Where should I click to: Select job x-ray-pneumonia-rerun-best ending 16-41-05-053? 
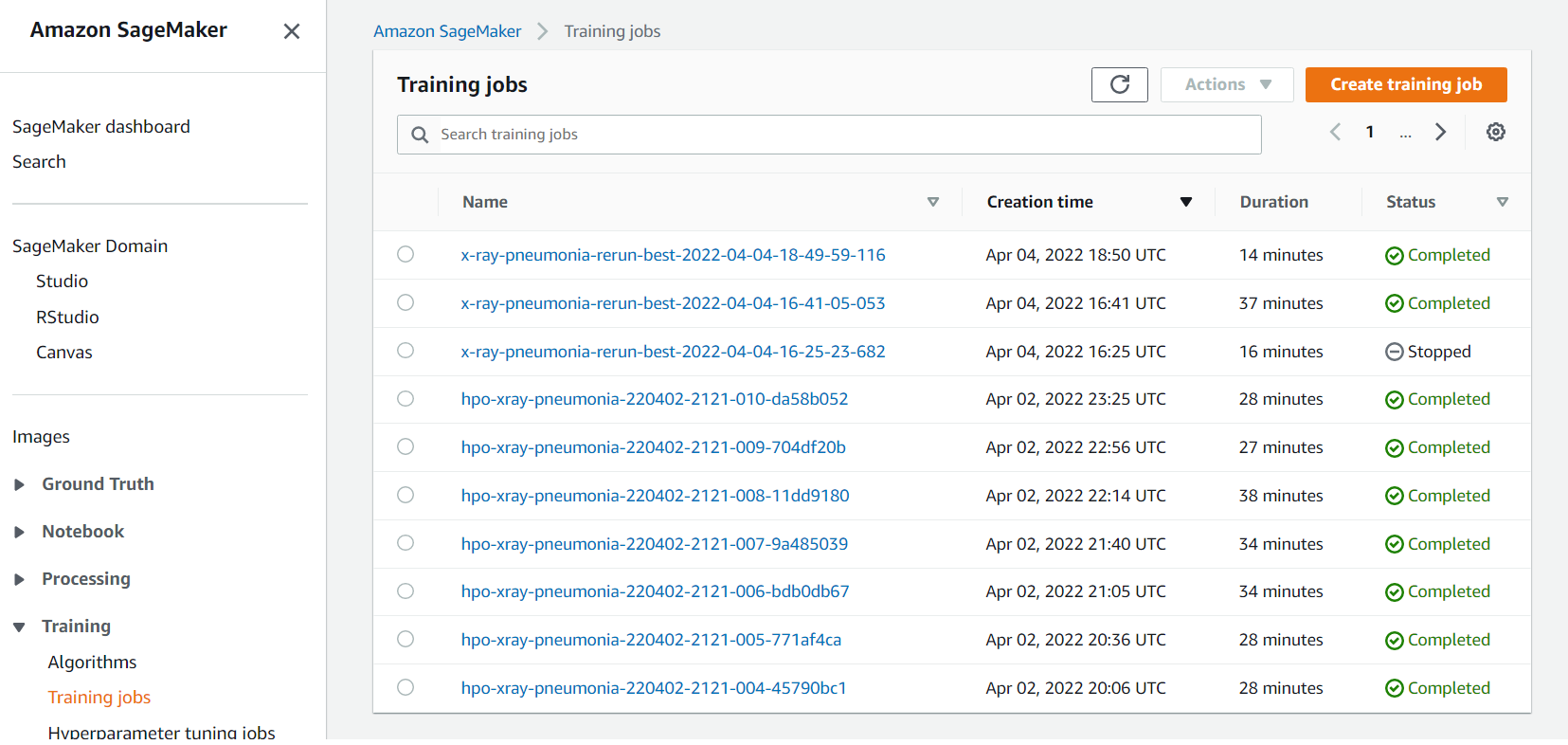406,302
